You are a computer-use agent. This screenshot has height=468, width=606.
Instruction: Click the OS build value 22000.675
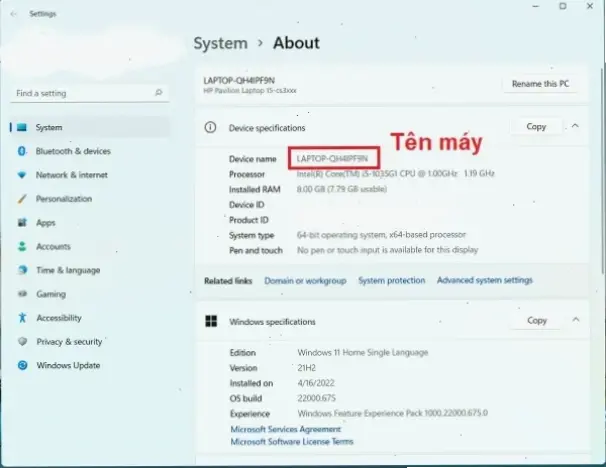317,398
